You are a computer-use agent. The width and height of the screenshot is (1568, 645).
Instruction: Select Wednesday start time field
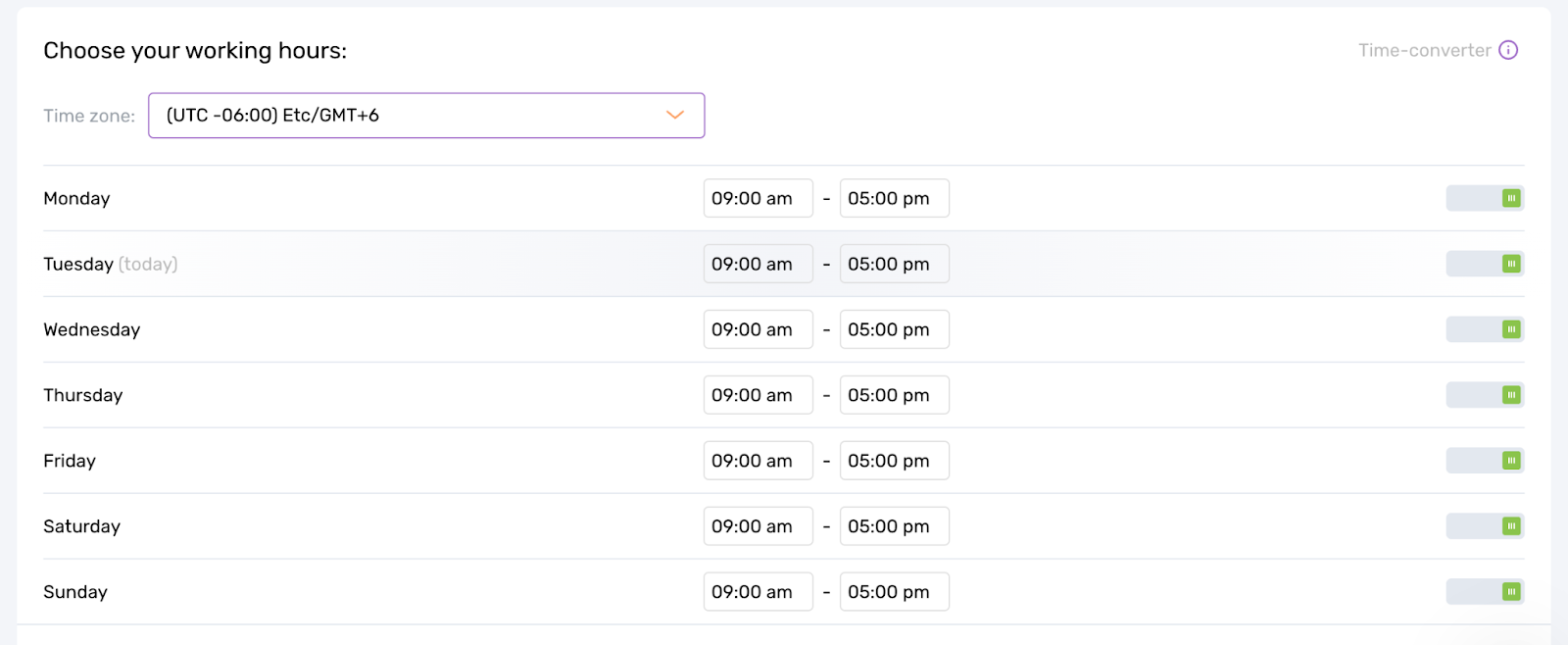759,329
